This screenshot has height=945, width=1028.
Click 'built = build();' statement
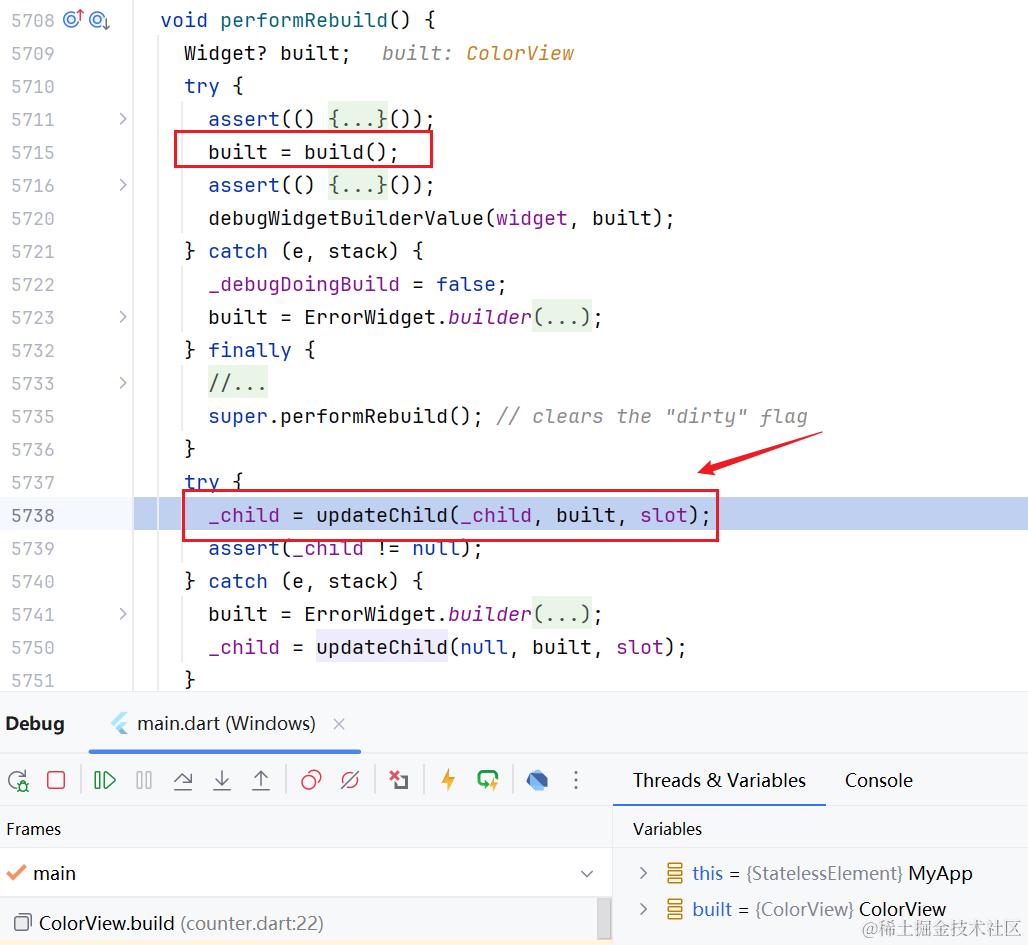[303, 152]
